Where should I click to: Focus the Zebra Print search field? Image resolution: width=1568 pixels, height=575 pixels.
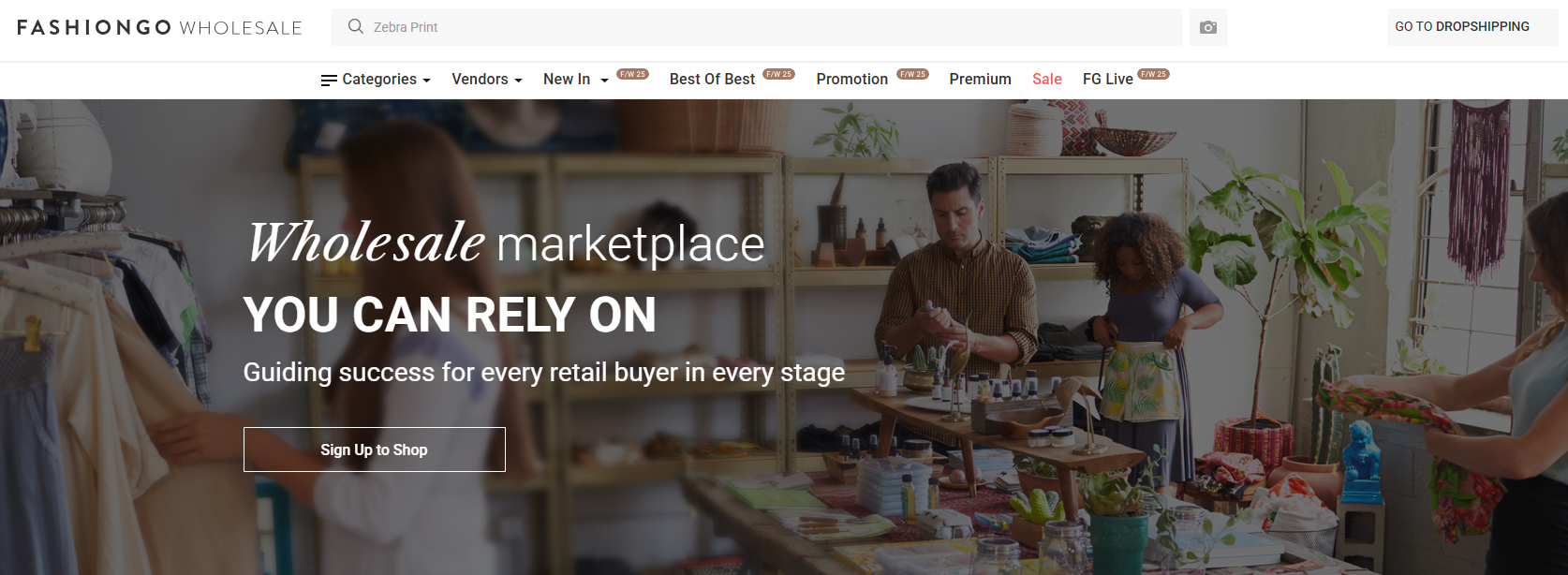757,27
